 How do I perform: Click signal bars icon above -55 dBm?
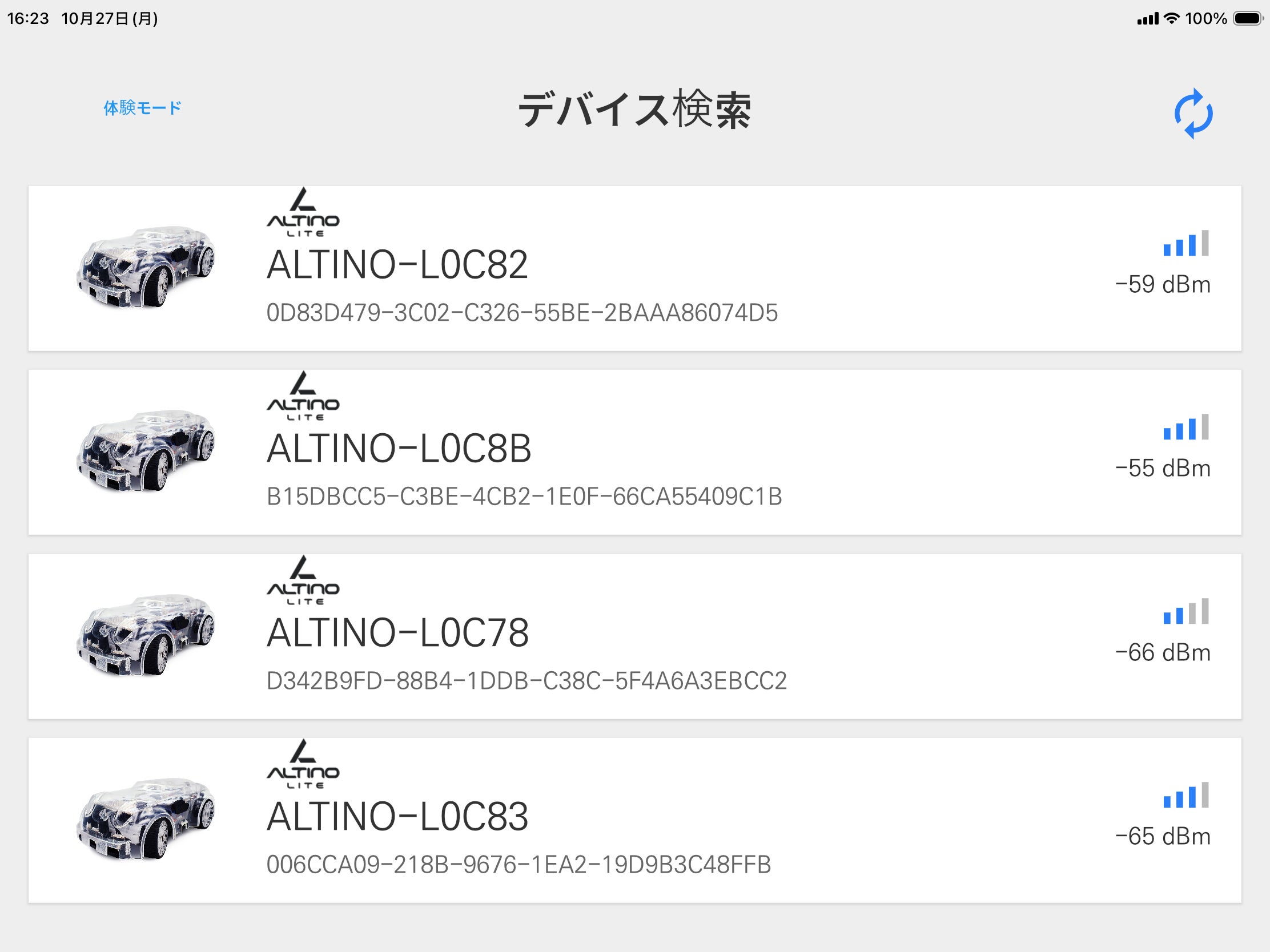pyautogui.click(x=1185, y=427)
